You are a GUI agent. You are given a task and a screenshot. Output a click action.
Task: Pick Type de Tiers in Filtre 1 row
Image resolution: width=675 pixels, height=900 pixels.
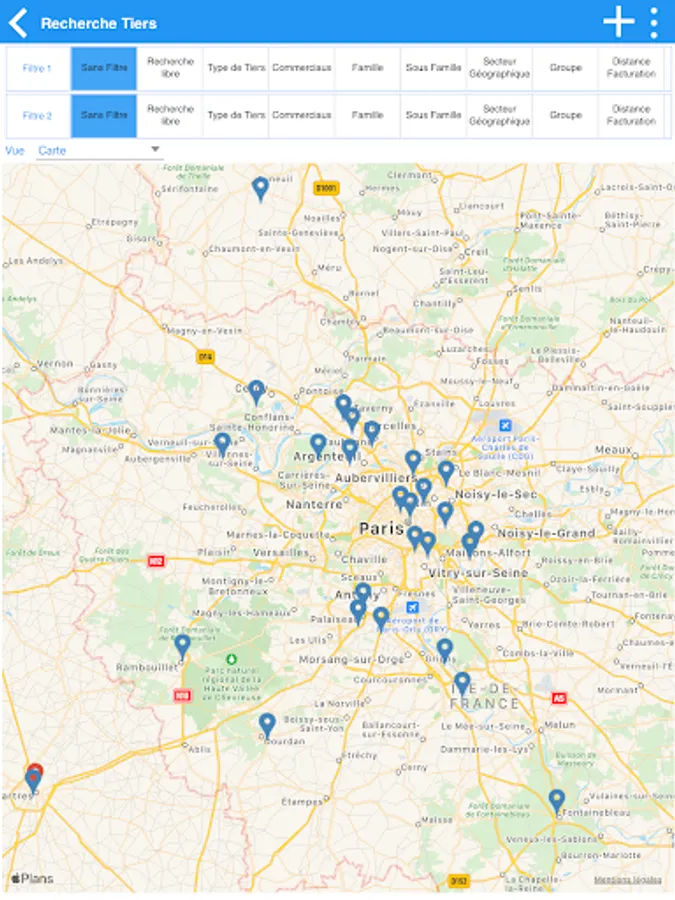(236, 68)
